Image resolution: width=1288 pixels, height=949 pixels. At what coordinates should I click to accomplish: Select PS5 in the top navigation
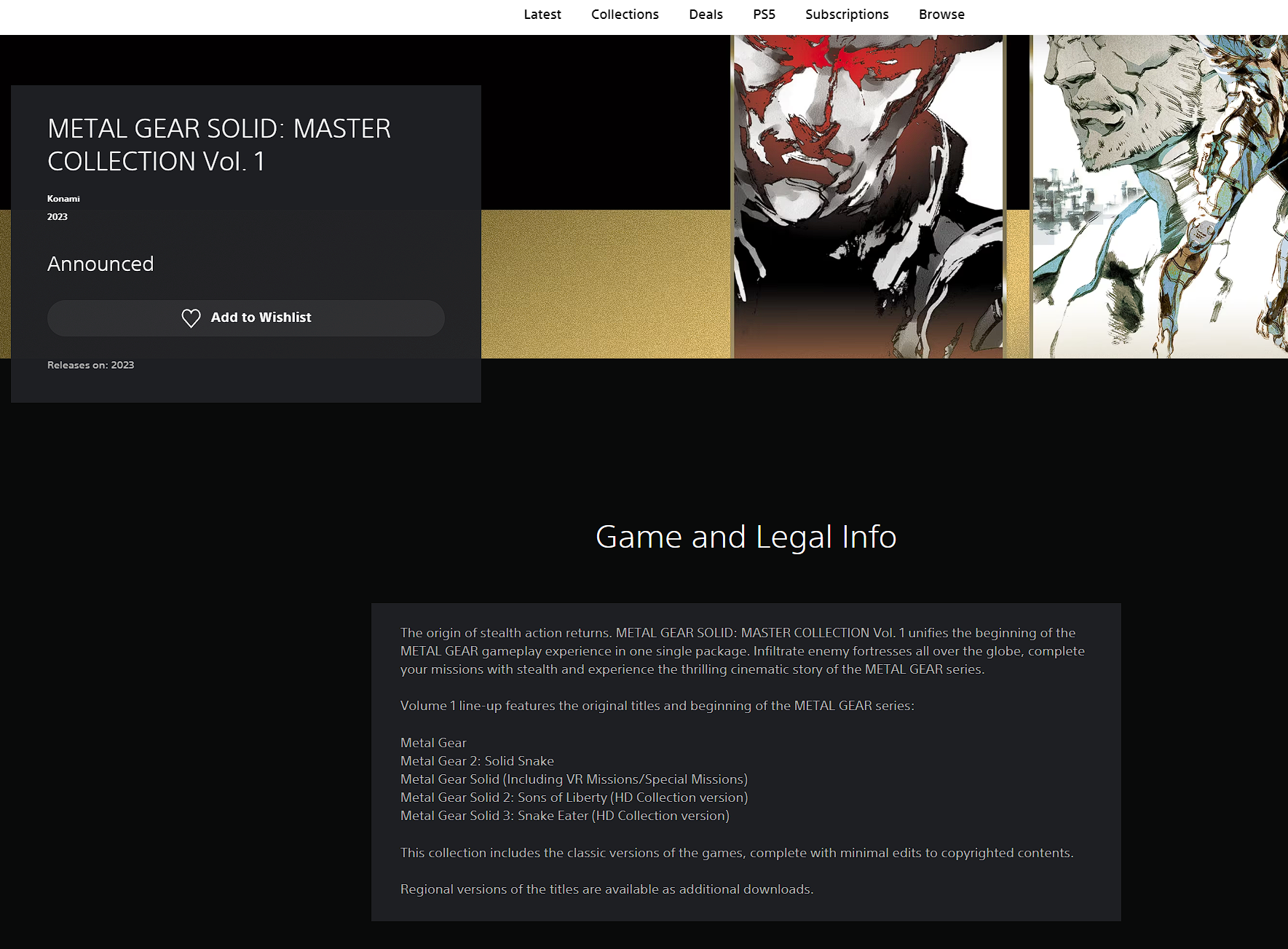(764, 15)
